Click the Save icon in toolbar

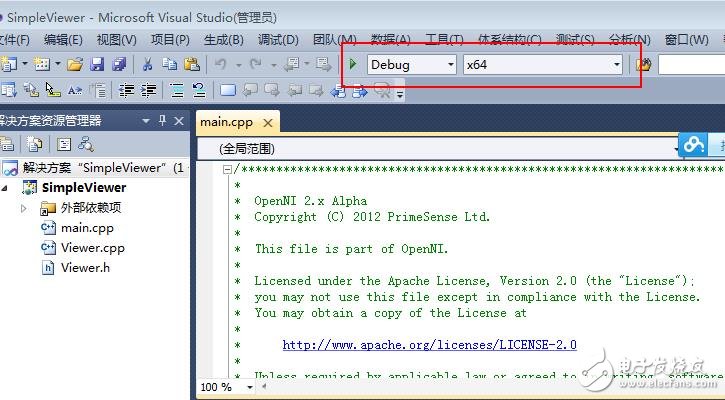[x=97, y=64]
